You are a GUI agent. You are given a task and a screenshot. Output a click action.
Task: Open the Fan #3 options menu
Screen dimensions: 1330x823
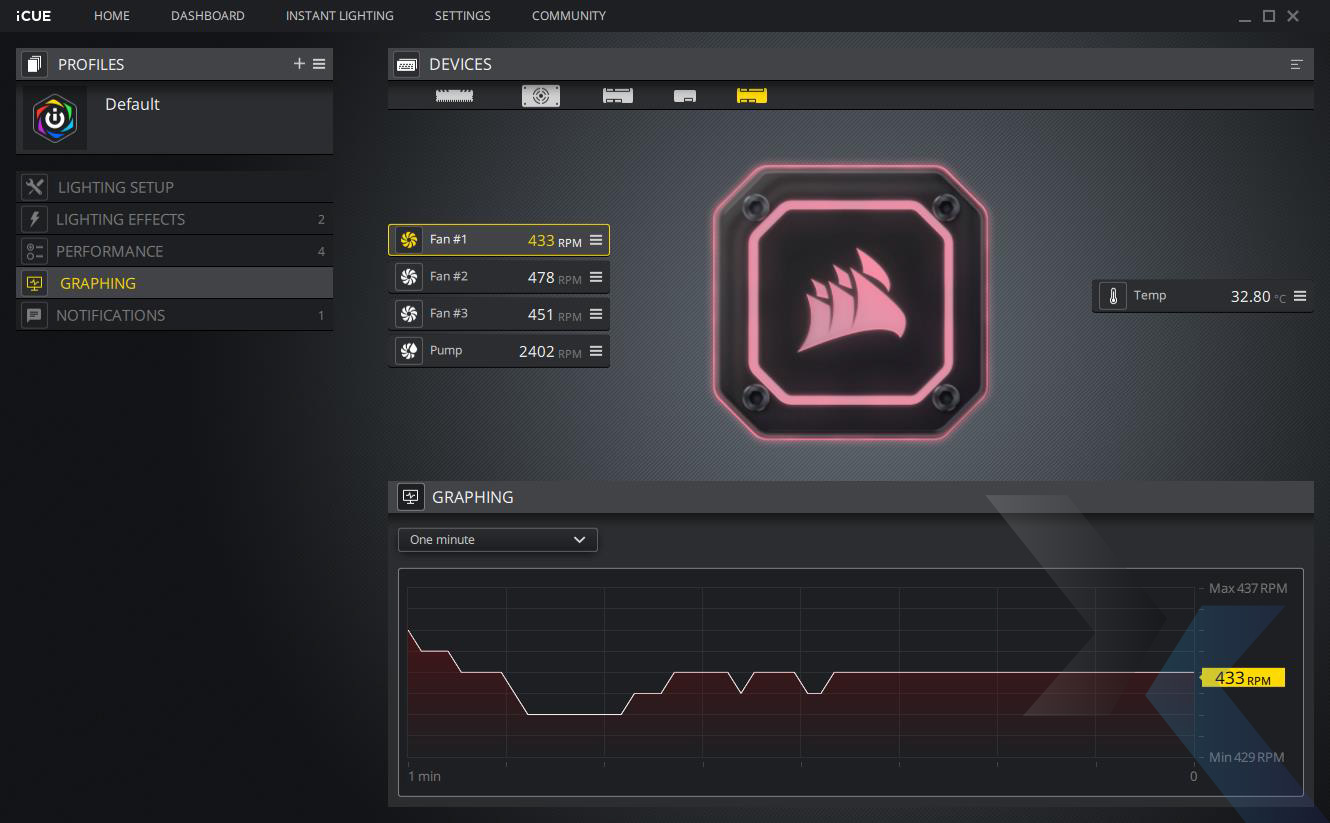[x=596, y=314]
